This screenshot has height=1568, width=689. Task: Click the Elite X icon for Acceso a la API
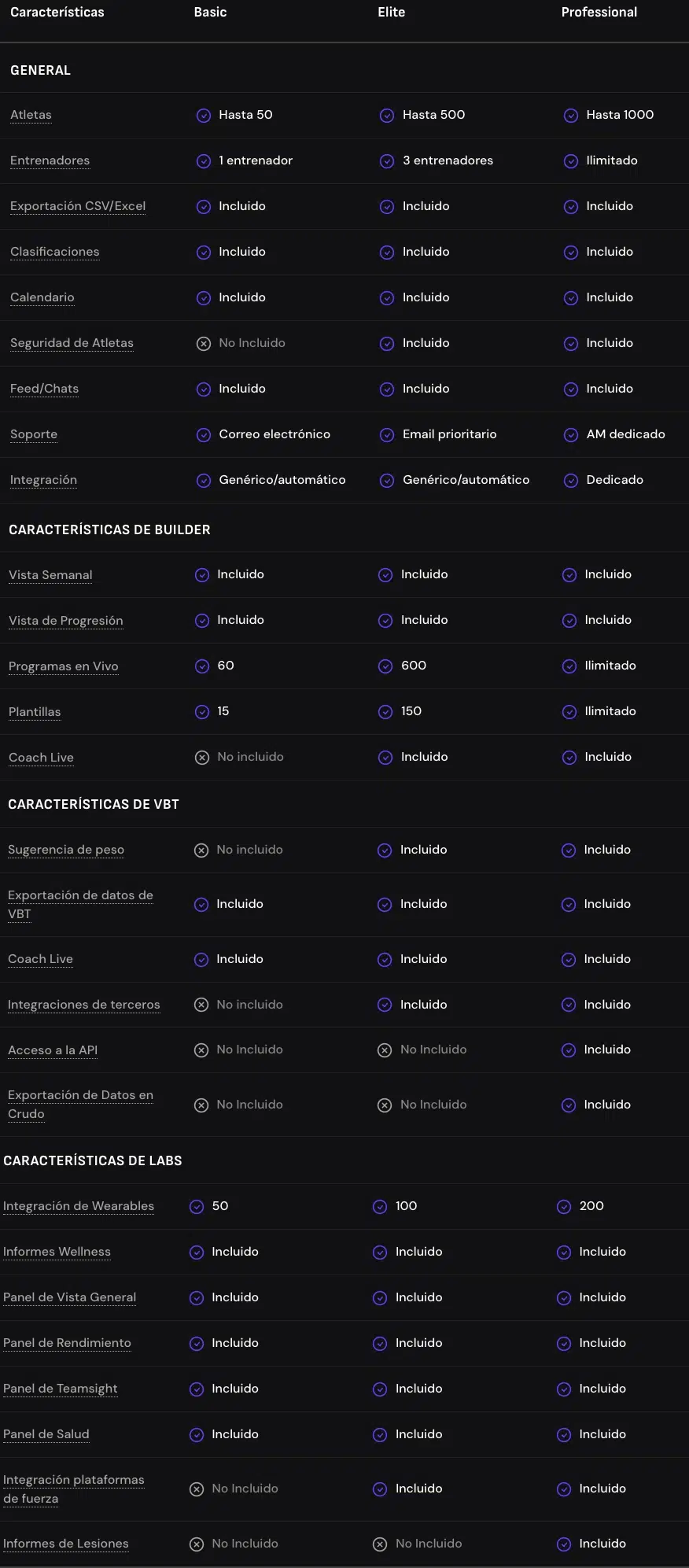click(385, 1050)
